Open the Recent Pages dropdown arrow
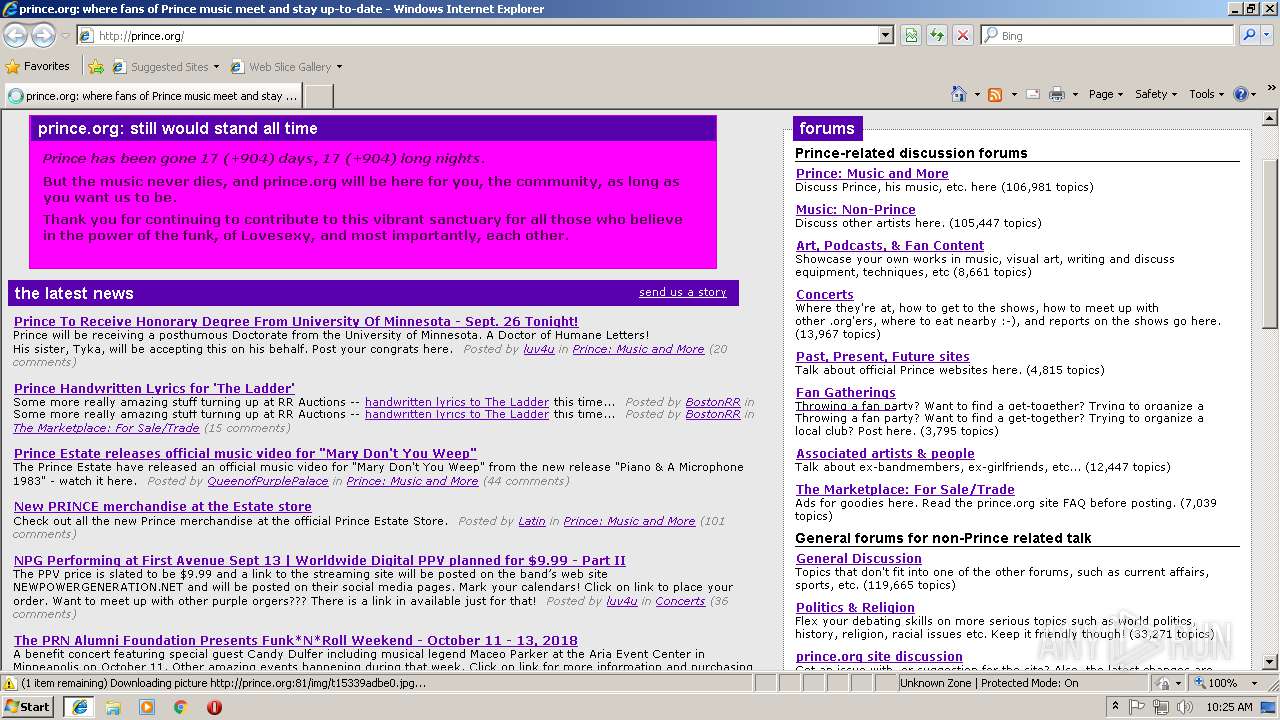 pos(65,36)
